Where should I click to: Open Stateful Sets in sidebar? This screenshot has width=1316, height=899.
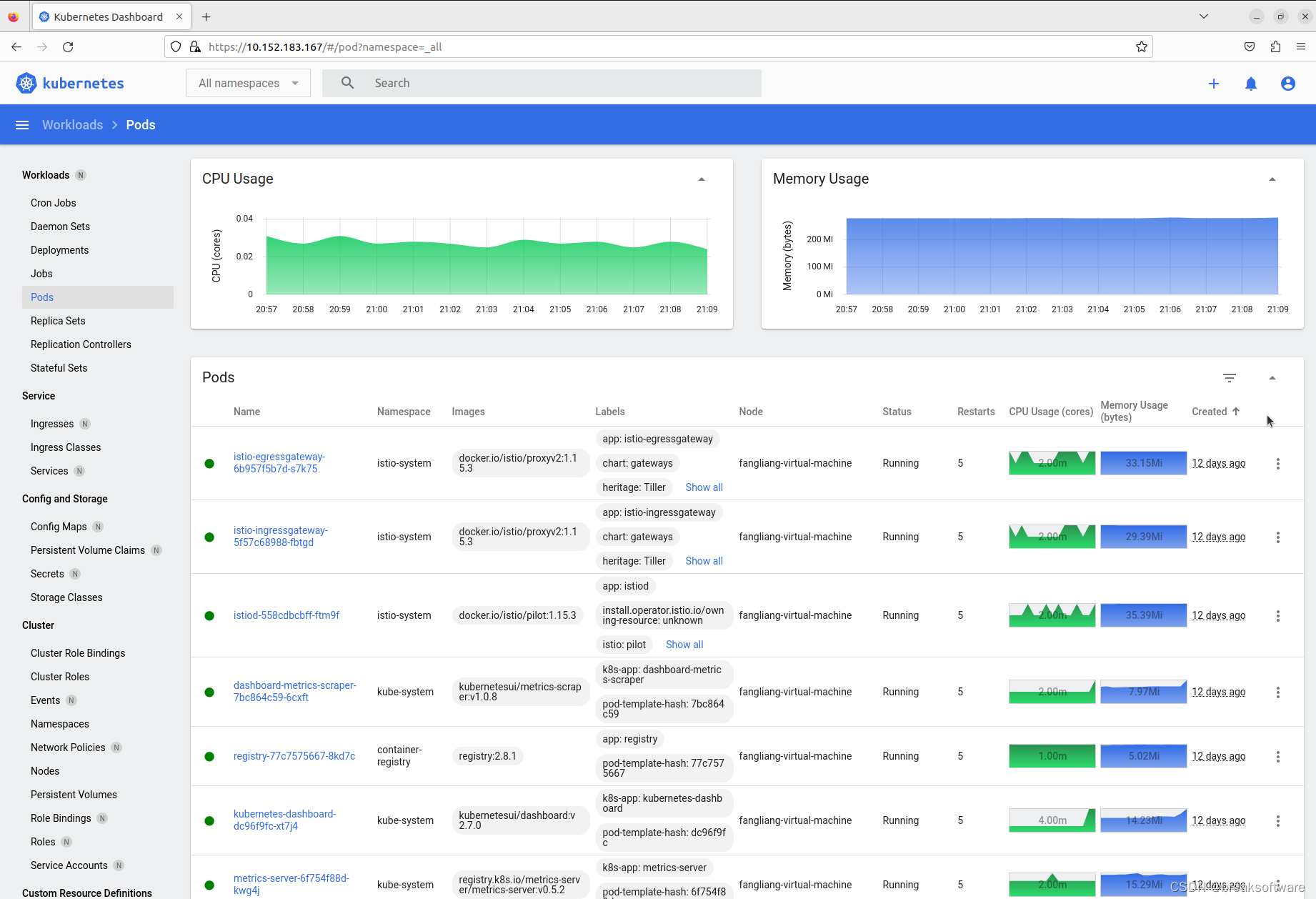coord(59,368)
